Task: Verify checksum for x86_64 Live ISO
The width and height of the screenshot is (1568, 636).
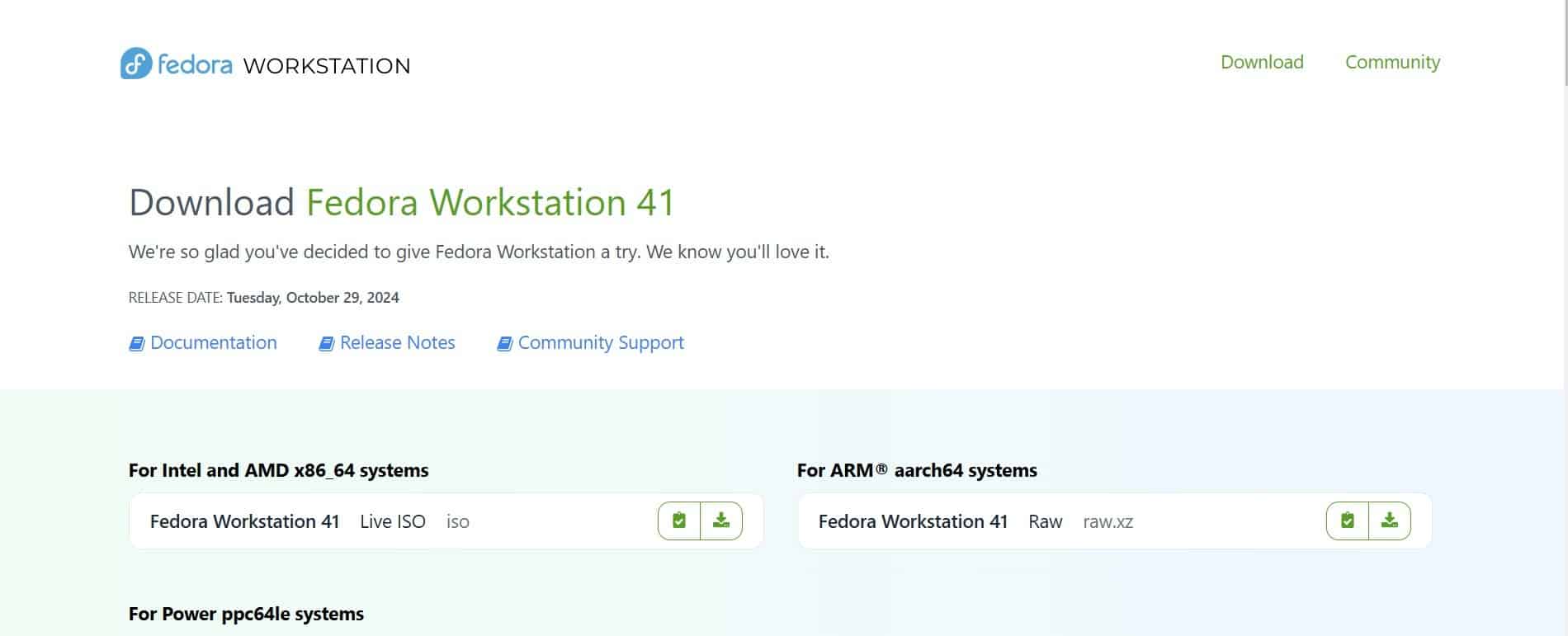Action: [679, 521]
